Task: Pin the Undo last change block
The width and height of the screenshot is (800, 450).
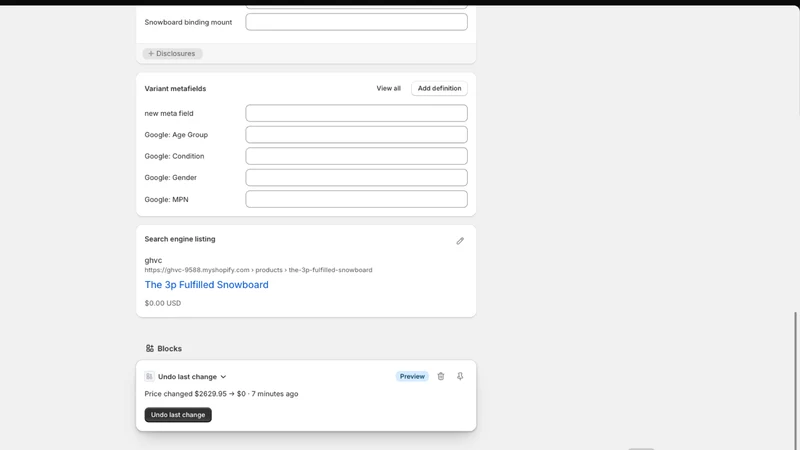Action: coord(460,376)
